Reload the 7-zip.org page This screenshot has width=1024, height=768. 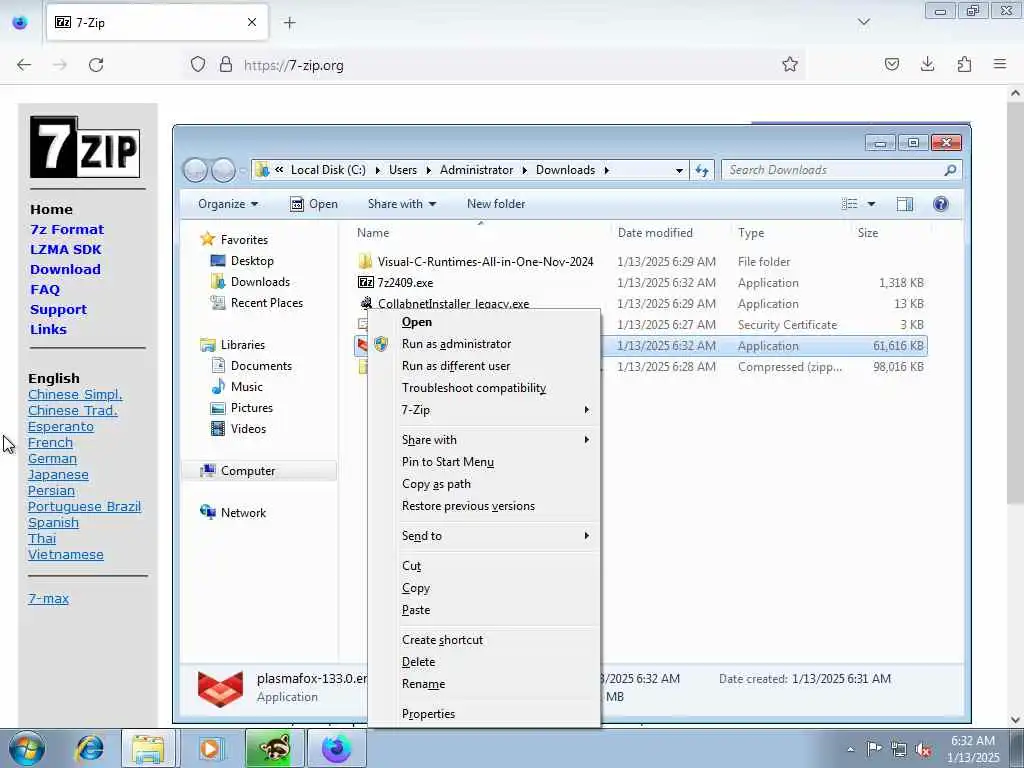96,65
